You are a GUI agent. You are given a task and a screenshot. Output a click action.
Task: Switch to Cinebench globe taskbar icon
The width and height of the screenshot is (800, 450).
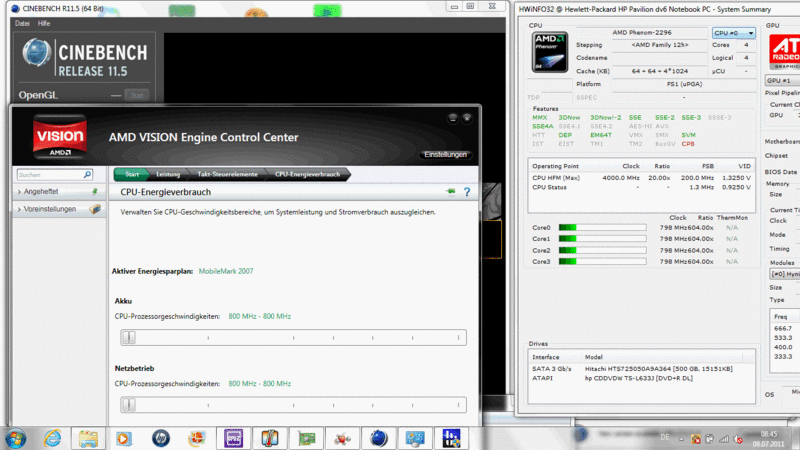click(379, 438)
